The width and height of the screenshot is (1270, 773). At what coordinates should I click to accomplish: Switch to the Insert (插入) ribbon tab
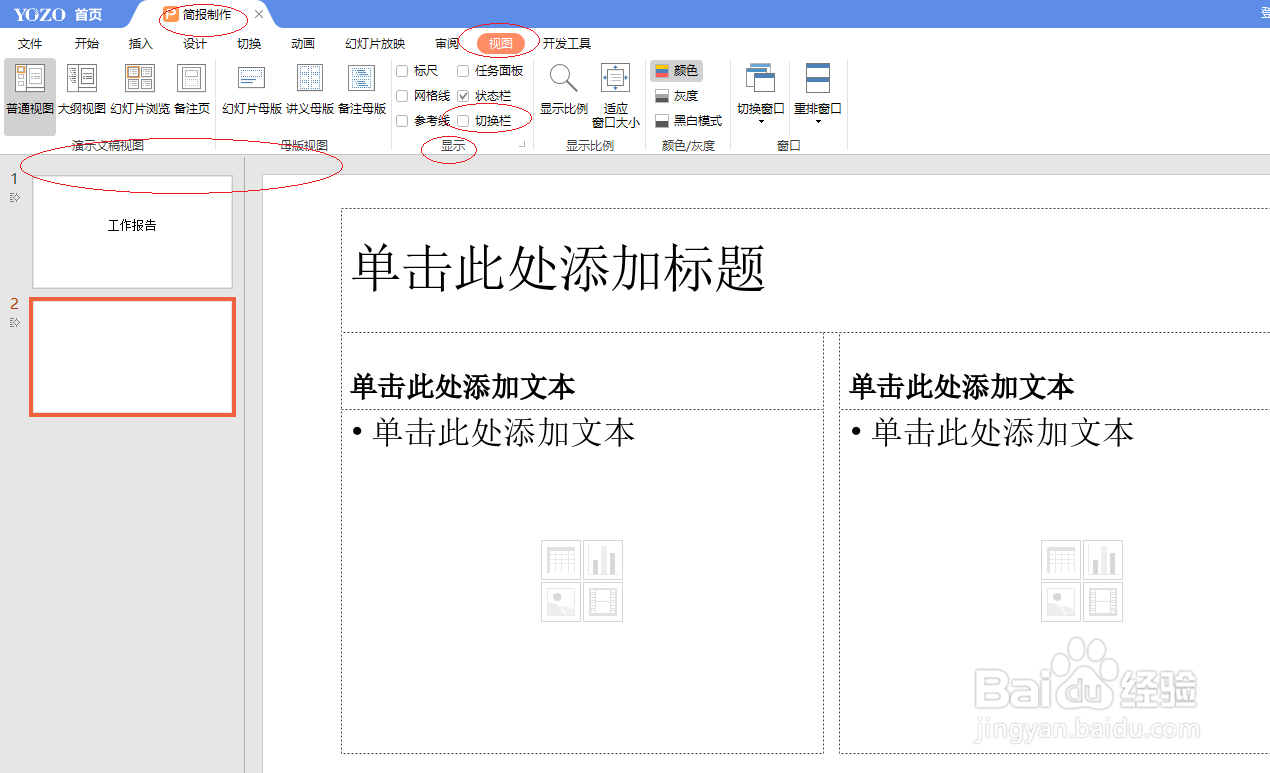pyautogui.click(x=141, y=44)
